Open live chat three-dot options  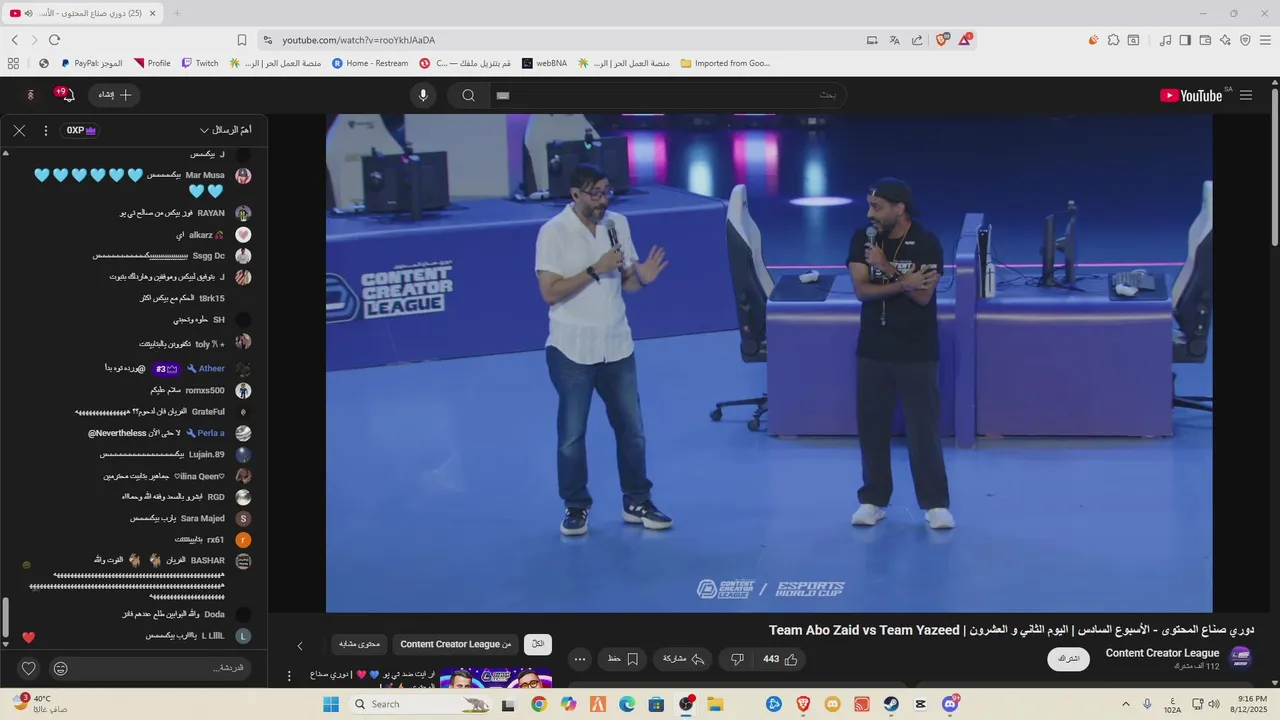coord(46,130)
